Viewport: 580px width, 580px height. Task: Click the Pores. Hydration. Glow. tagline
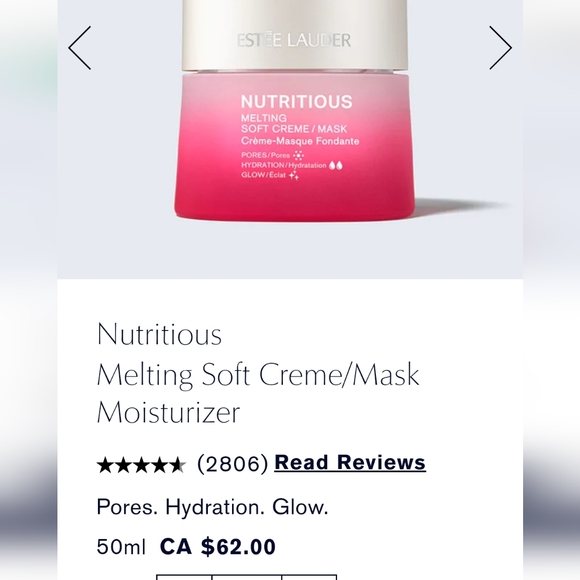click(x=212, y=507)
